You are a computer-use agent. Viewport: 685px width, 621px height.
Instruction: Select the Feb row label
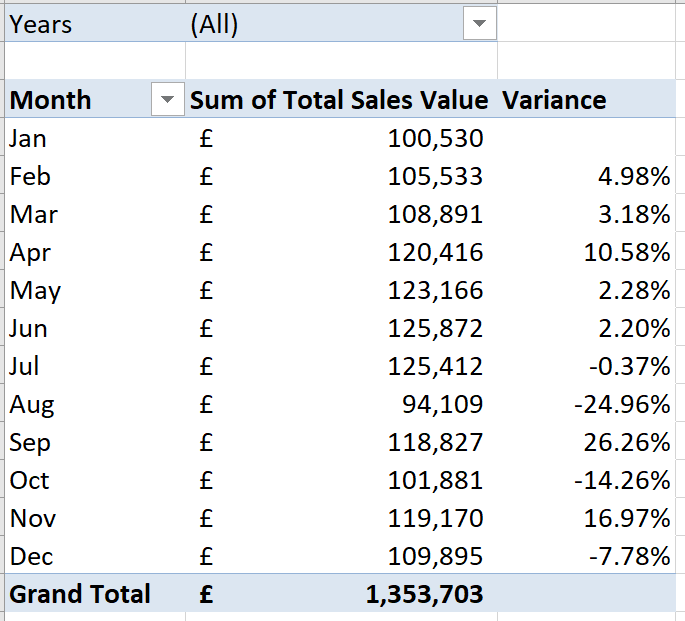point(30,177)
